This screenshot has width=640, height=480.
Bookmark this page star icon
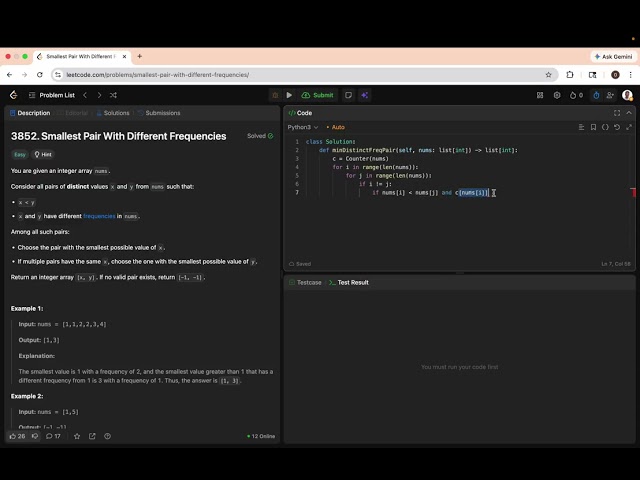tap(549, 75)
